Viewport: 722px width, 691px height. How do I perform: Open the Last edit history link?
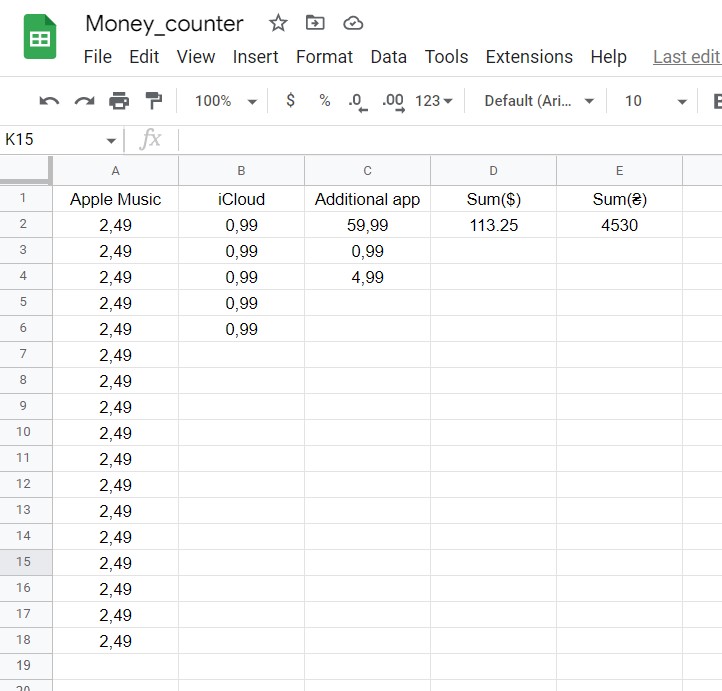pos(687,57)
